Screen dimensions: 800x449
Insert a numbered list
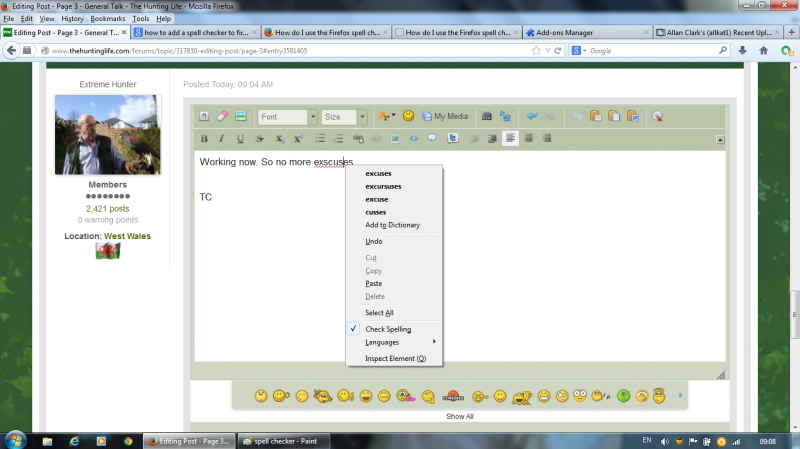[338, 138]
